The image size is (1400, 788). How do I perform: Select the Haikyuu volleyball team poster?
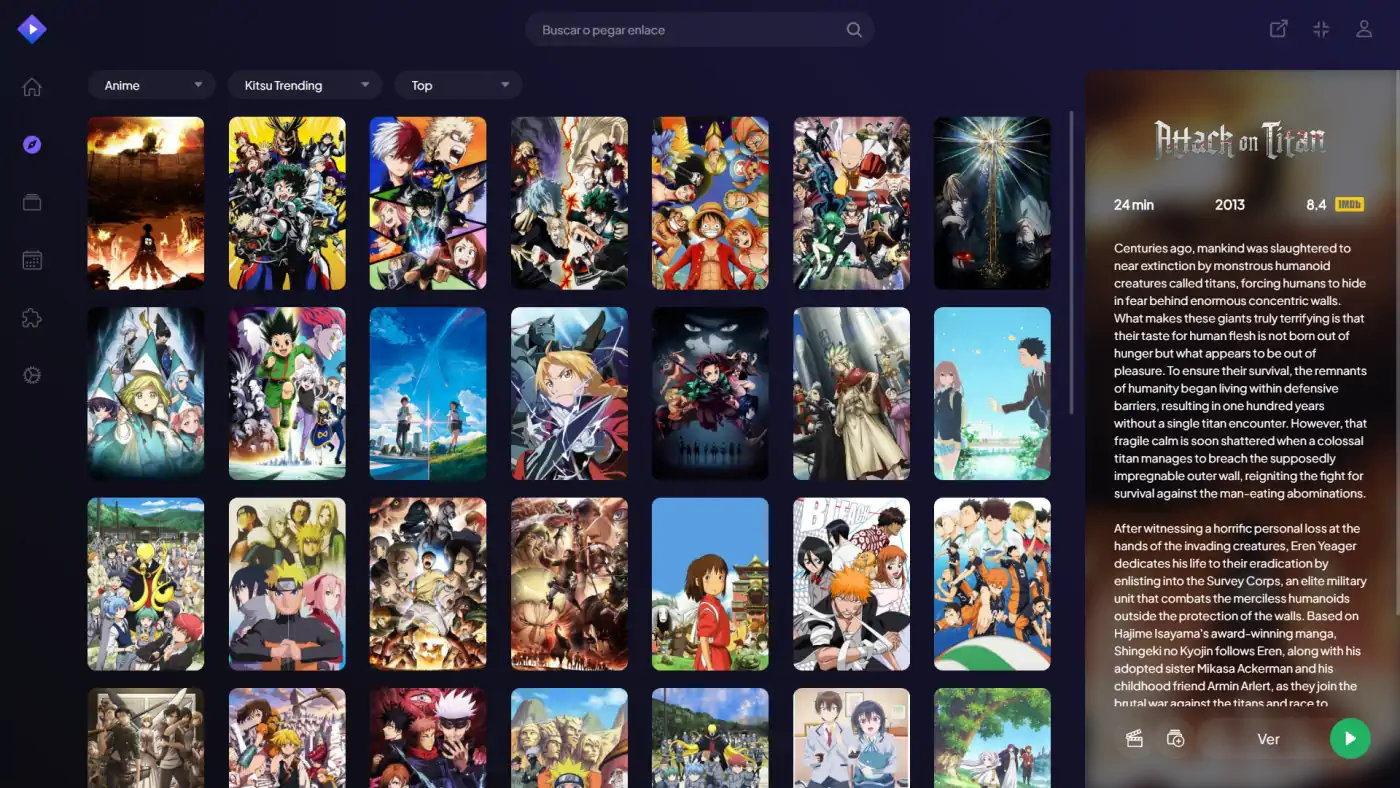point(992,584)
